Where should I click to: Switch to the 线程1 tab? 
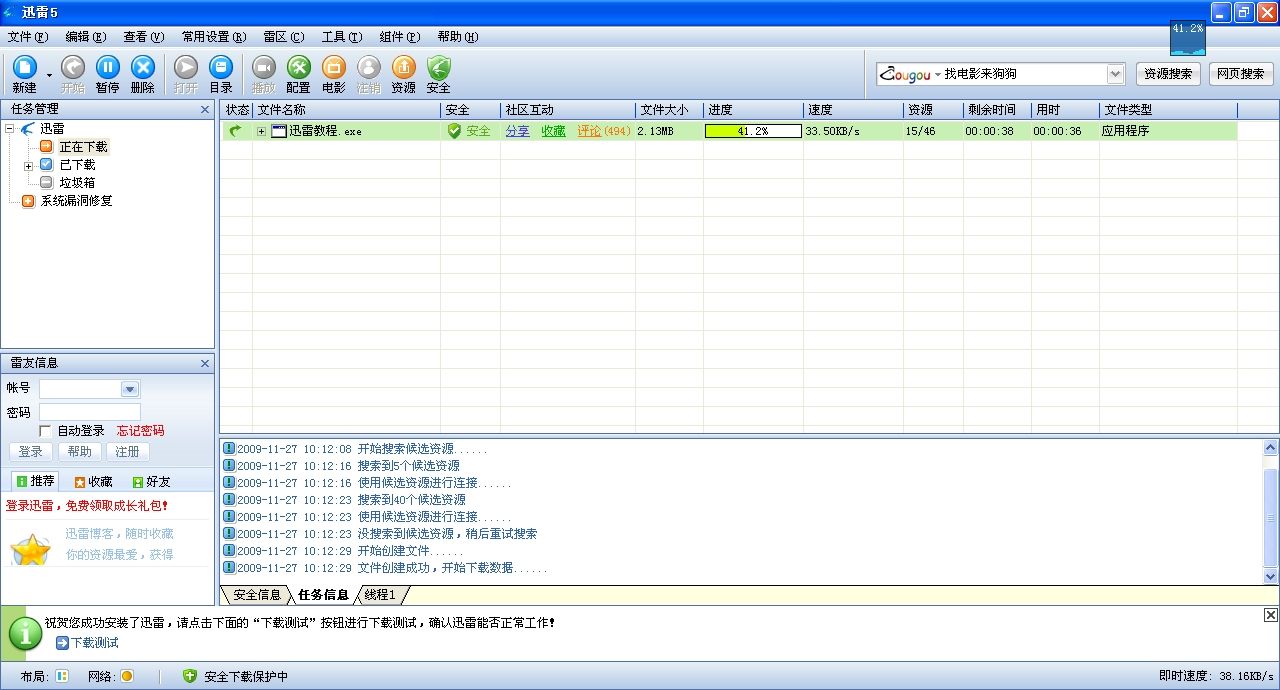(x=380, y=595)
